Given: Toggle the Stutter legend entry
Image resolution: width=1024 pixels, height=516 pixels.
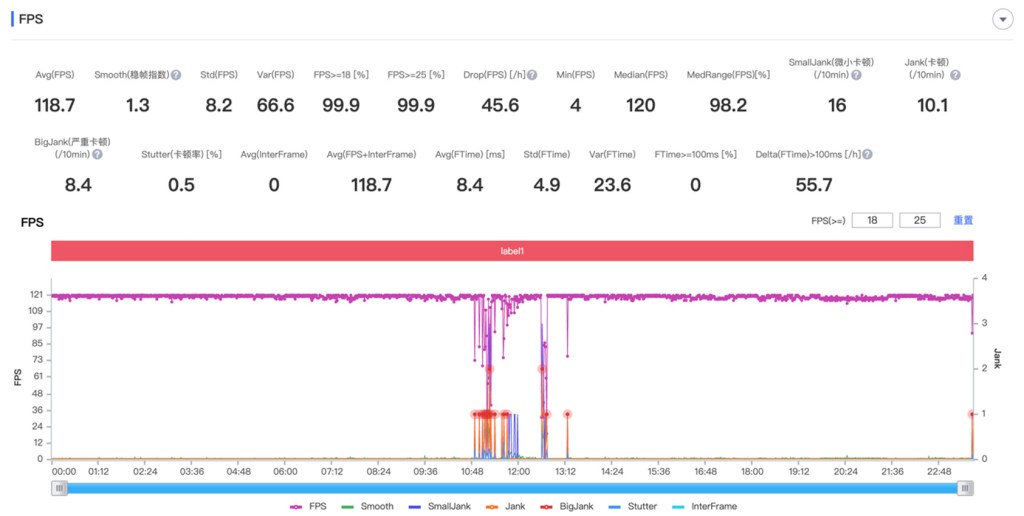Looking at the screenshot, I should tap(635, 506).
